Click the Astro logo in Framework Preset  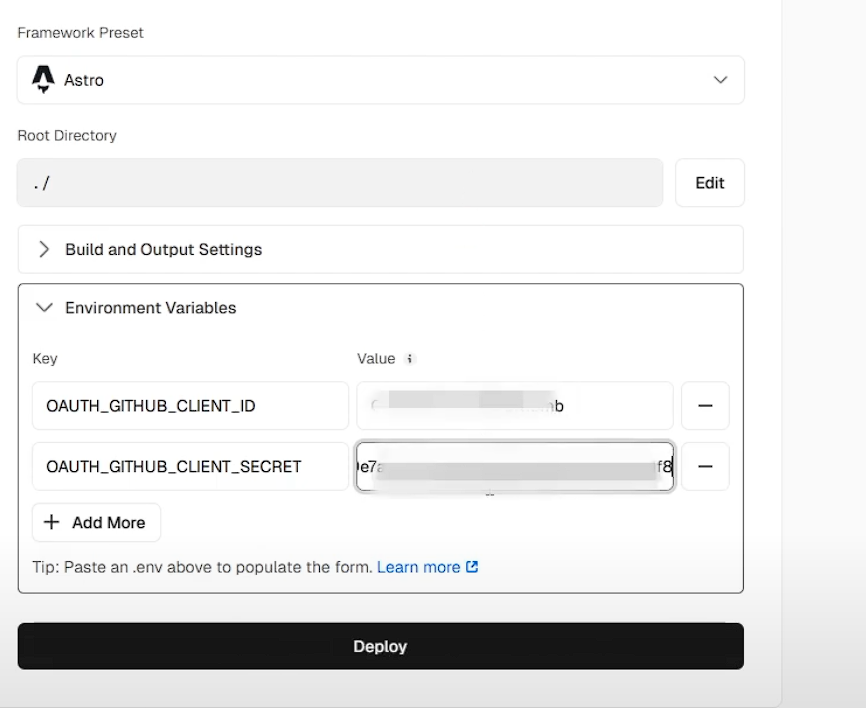(43, 80)
